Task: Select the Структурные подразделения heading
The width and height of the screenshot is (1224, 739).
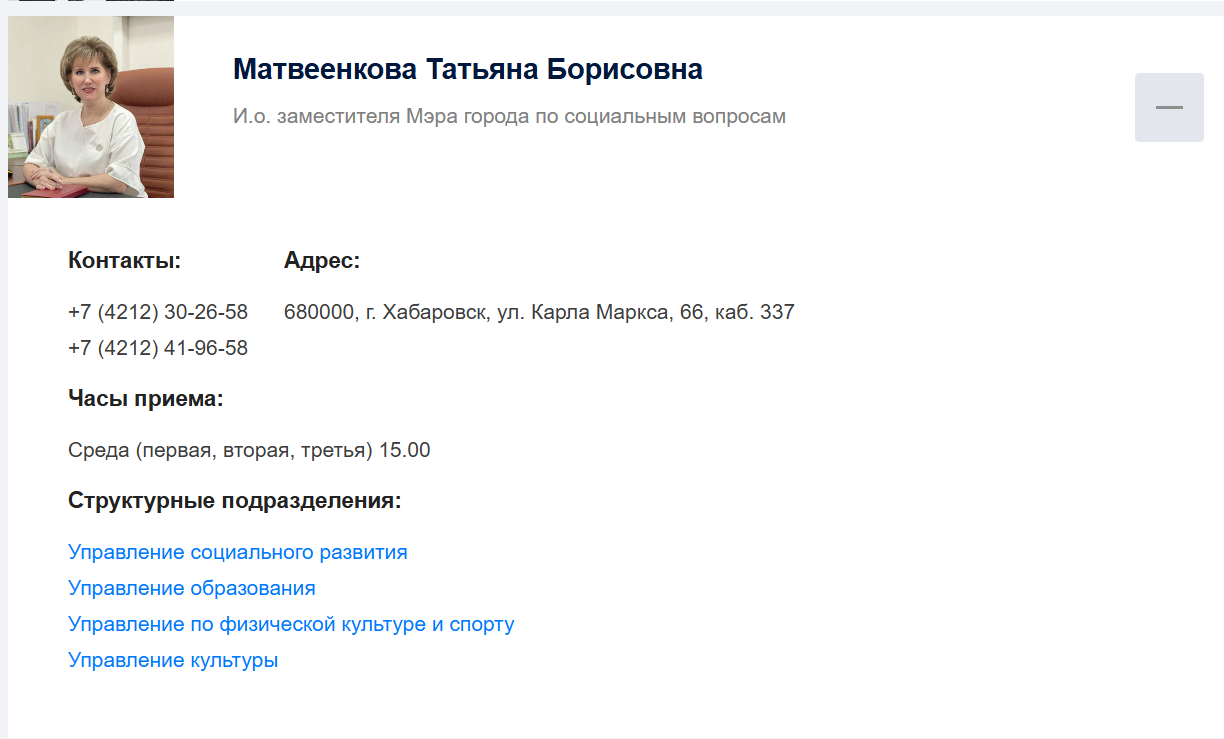Action: coord(234,500)
